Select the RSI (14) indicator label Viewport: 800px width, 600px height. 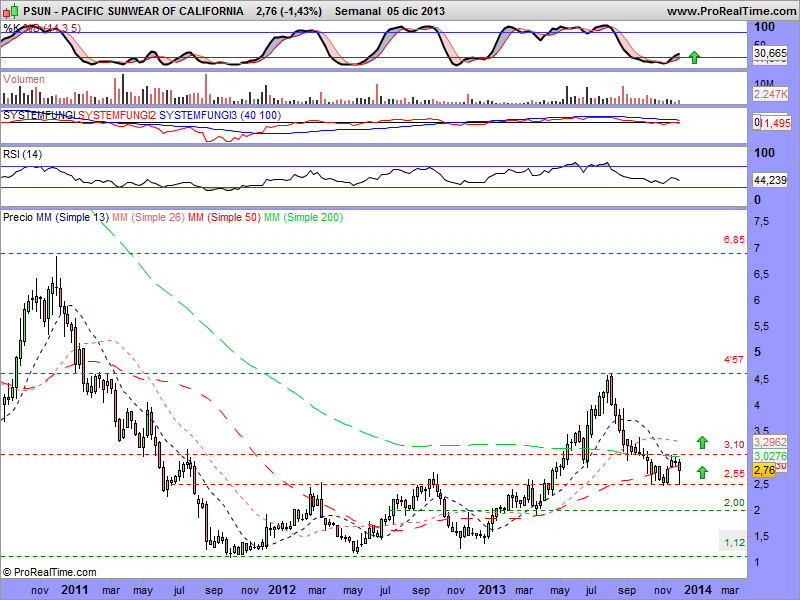coord(22,154)
